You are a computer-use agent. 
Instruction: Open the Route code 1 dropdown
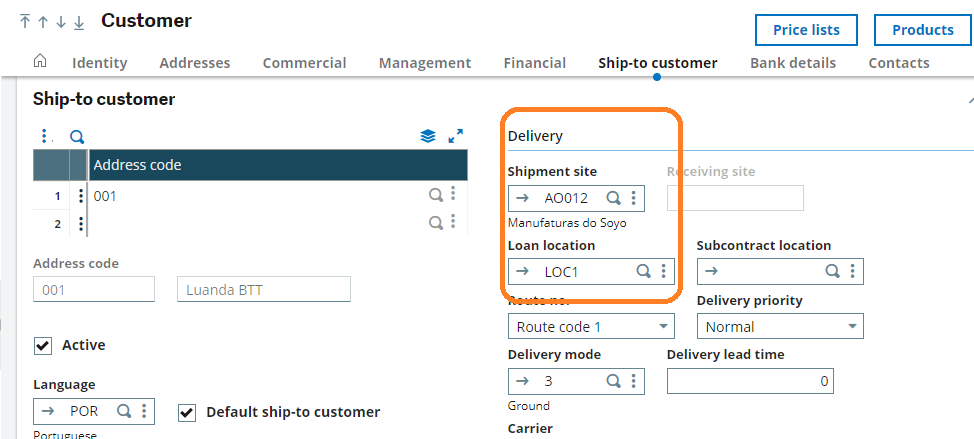pos(664,327)
